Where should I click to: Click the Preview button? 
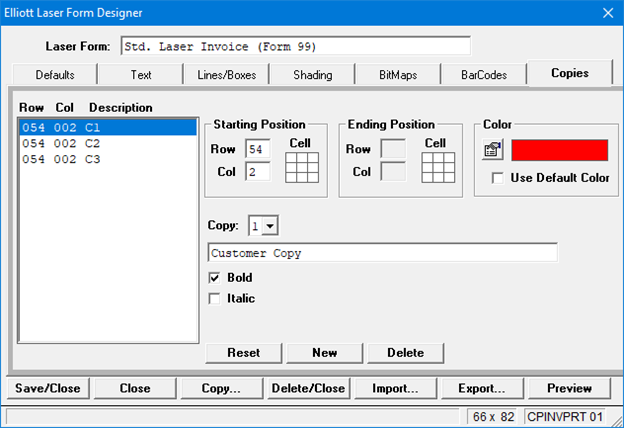point(569,388)
